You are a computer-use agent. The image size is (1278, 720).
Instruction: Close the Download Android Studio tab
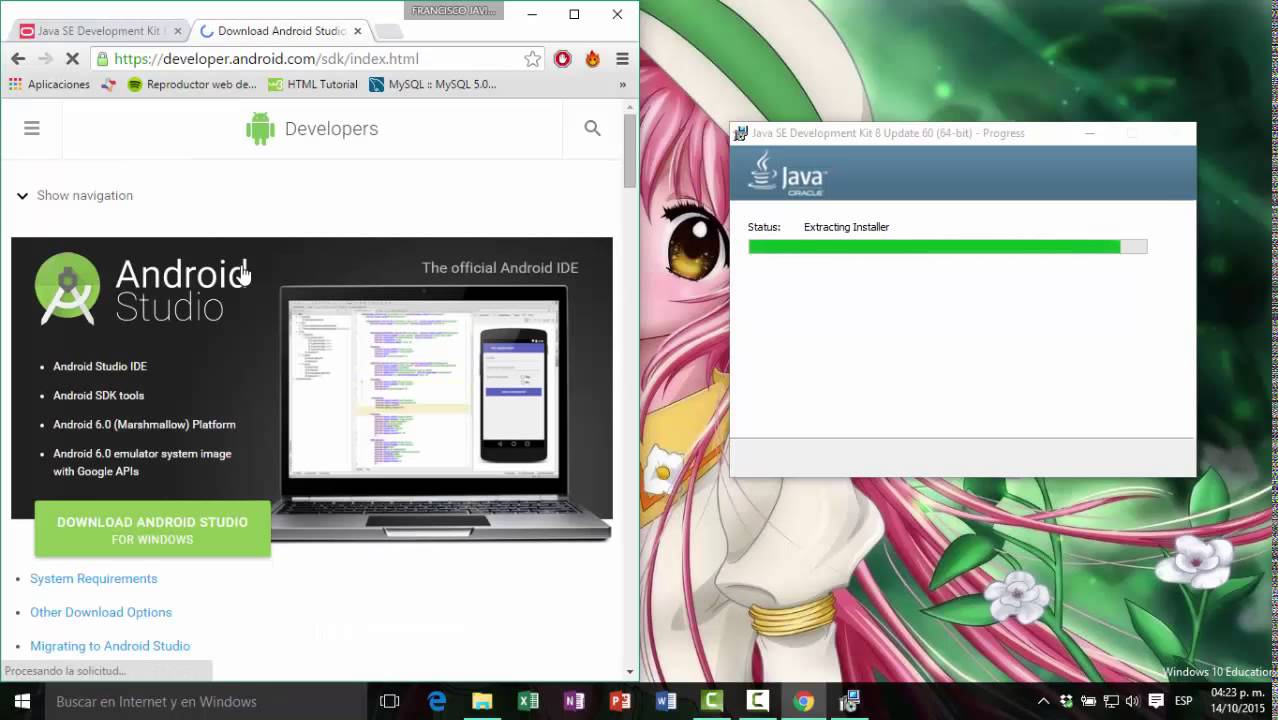[357, 31]
